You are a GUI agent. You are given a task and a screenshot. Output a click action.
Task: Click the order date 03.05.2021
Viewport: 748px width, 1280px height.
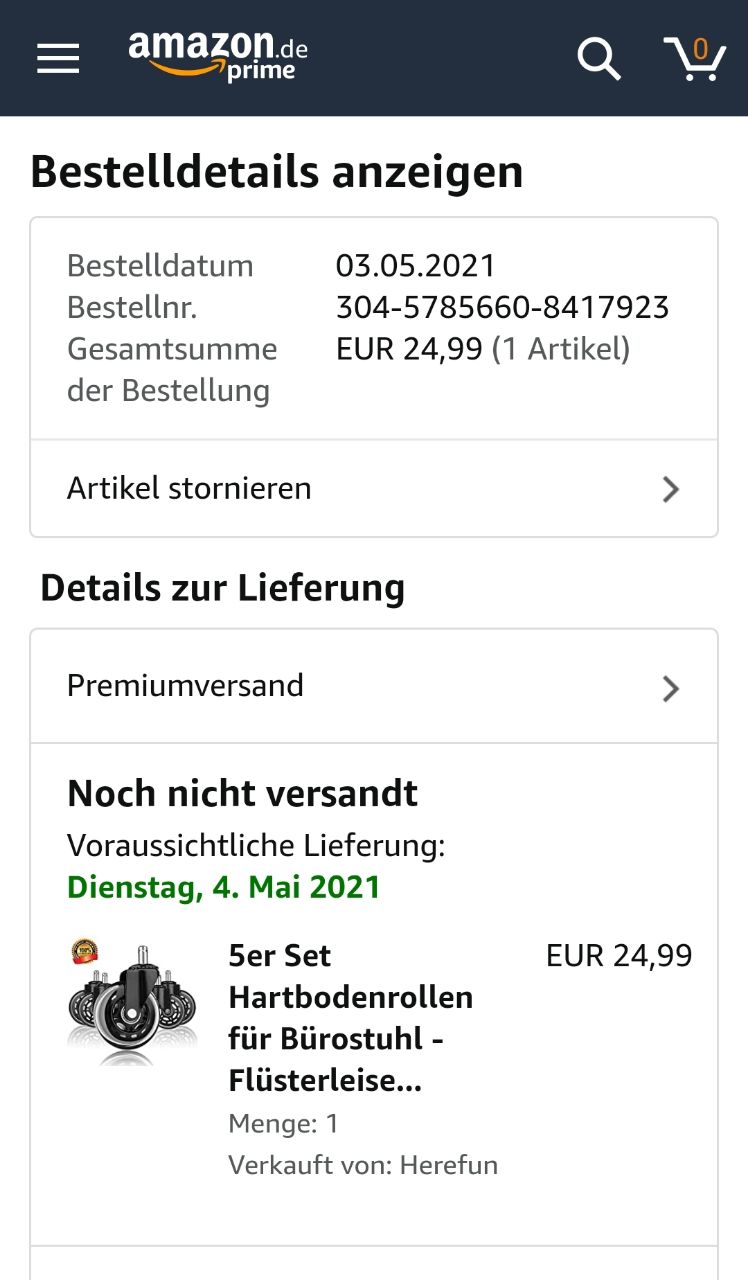click(x=415, y=266)
